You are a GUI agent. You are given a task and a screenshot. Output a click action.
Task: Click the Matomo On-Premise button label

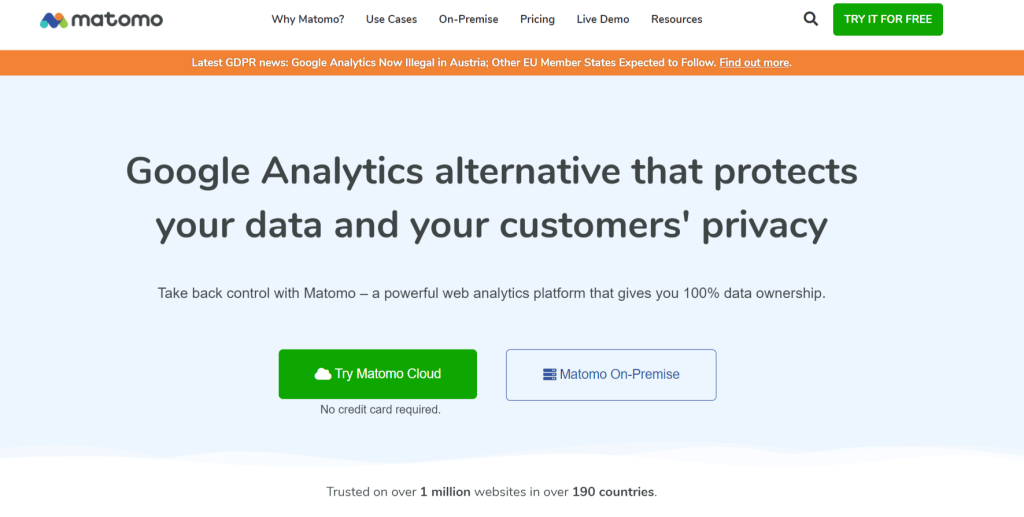(619, 375)
